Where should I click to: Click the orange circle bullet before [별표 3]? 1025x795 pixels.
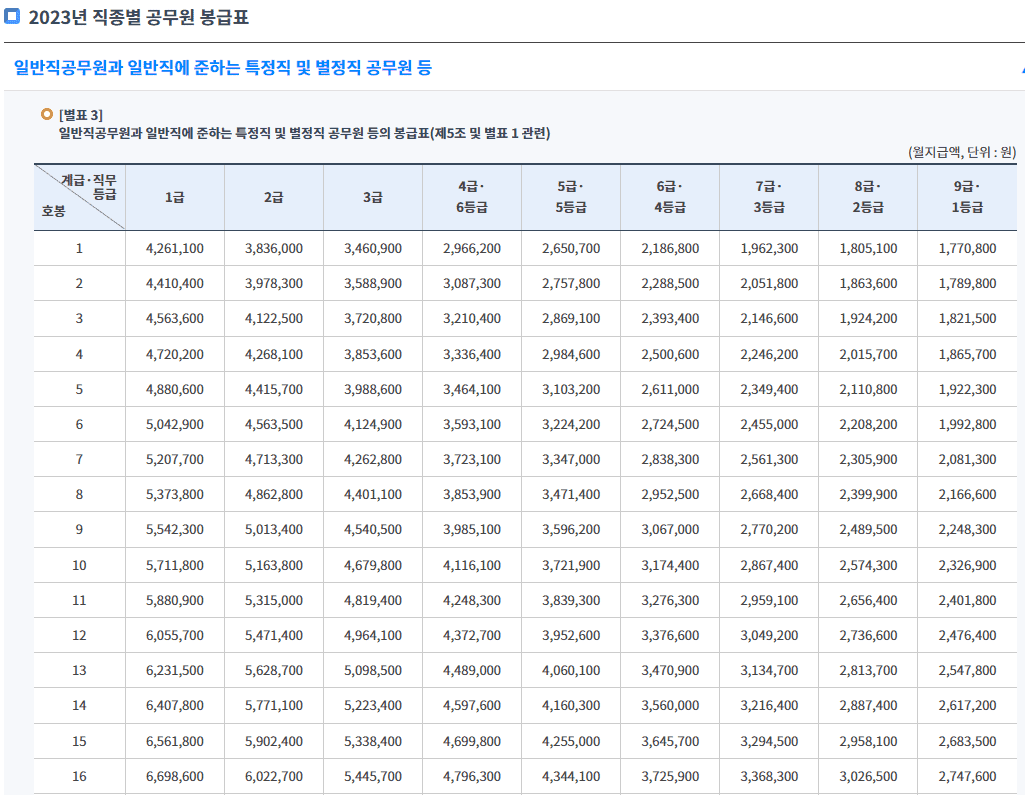46,114
